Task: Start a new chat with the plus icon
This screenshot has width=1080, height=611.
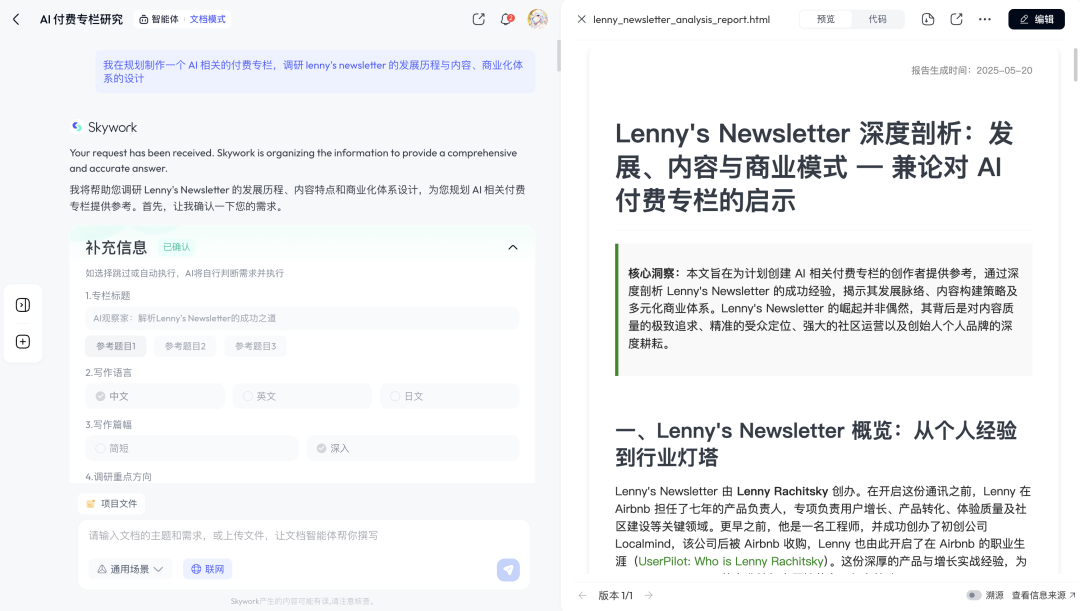Action: pyautogui.click(x=23, y=342)
